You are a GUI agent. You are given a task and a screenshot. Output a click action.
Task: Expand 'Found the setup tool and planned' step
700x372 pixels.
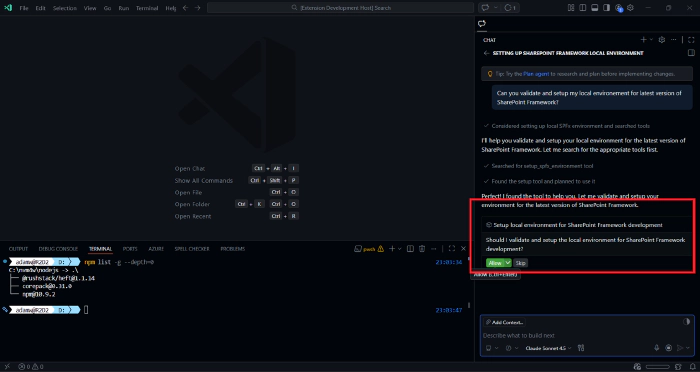[539, 181]
